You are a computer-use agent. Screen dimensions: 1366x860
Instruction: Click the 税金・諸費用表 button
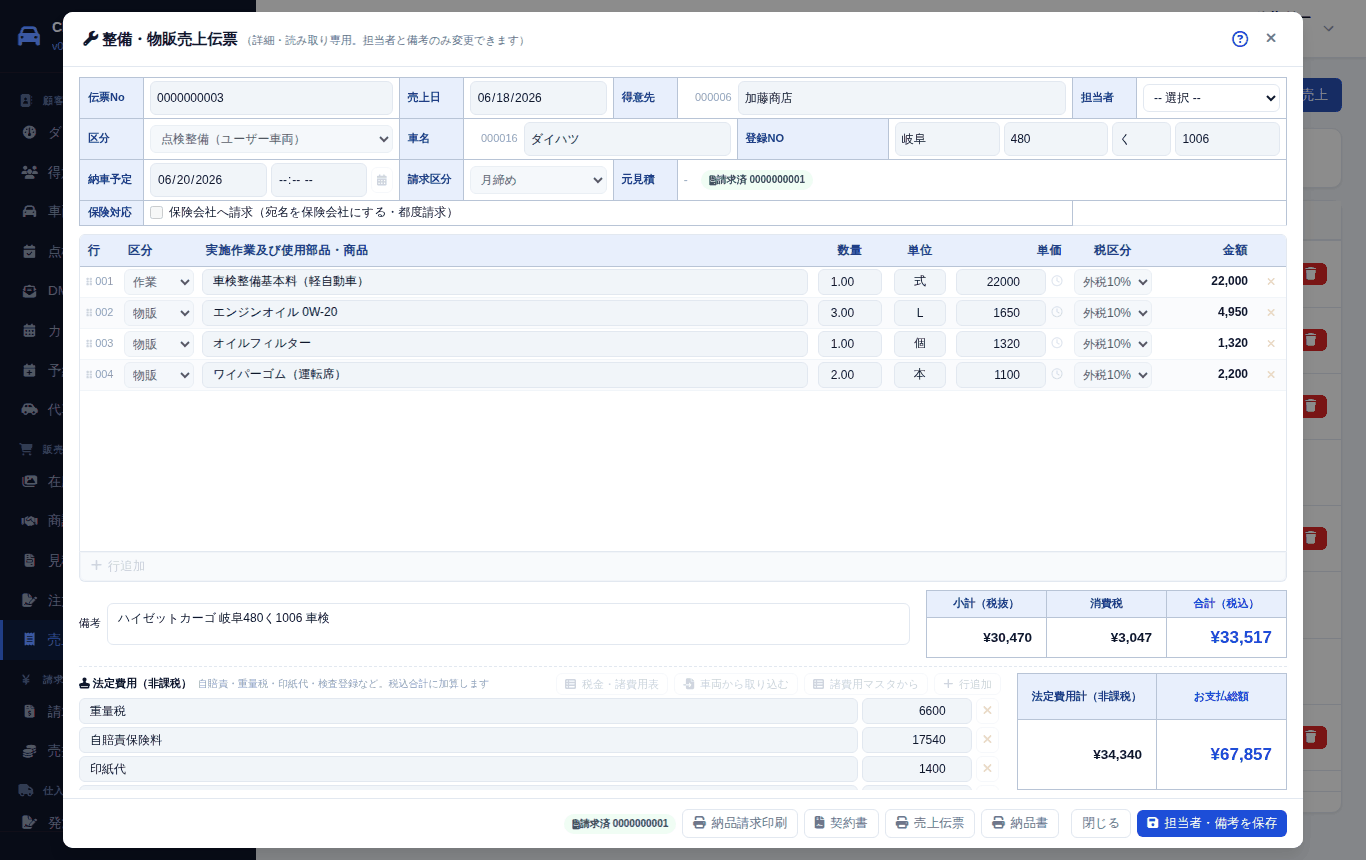612,684
